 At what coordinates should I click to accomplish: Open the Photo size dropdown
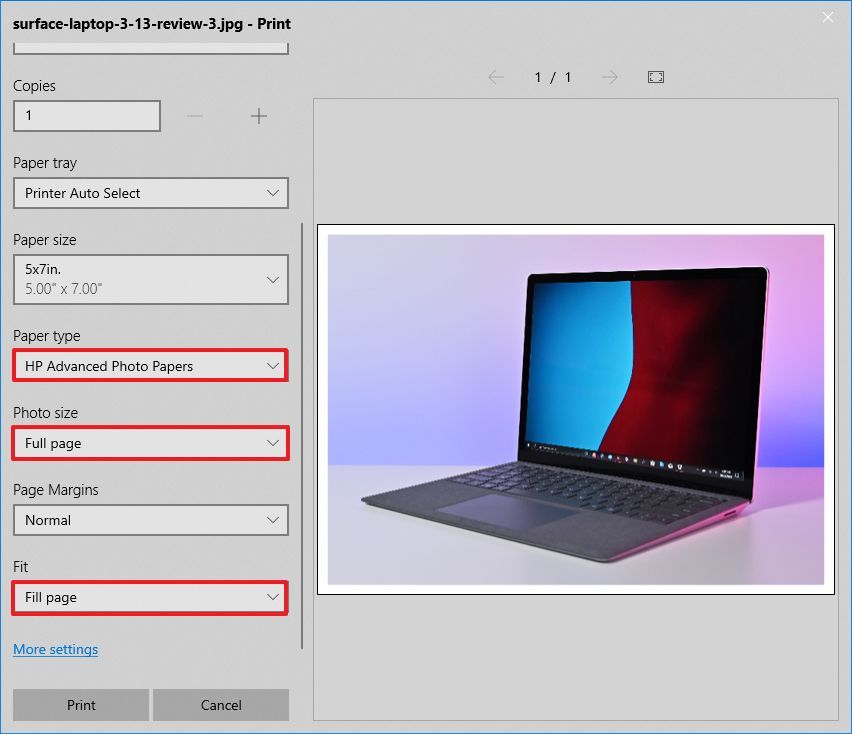[x=150, y=443]
